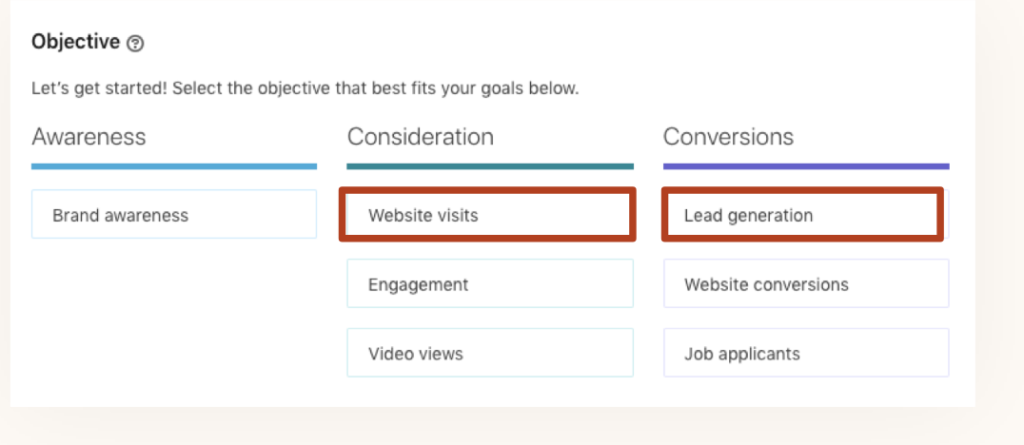Click the help icon beside Objective

tap(136, 43)
